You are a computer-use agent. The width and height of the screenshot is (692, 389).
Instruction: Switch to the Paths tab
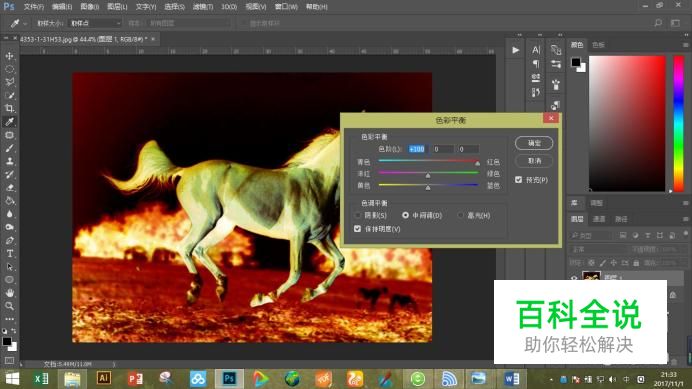point(621,219)
